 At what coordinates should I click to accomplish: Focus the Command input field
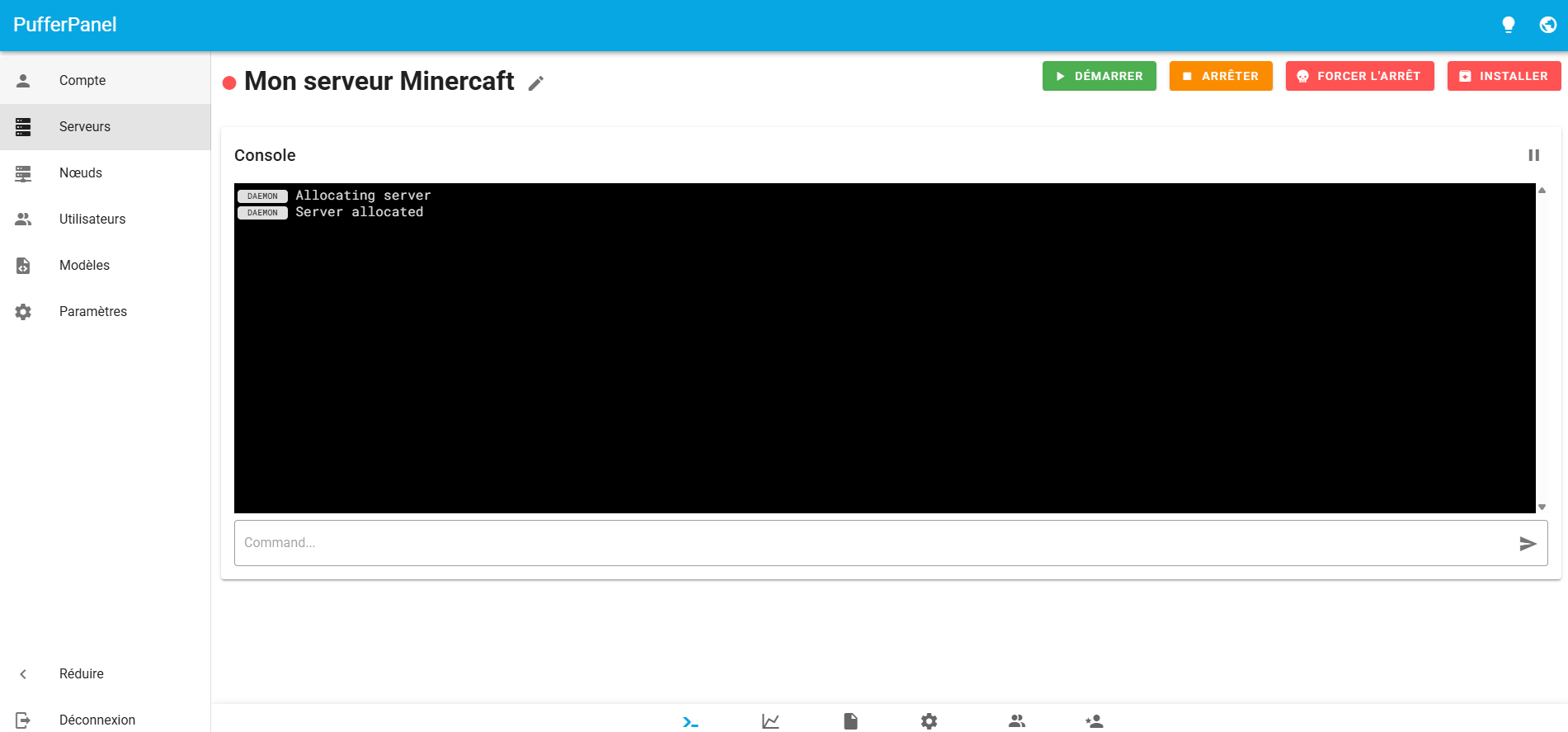tap(874, 543)
